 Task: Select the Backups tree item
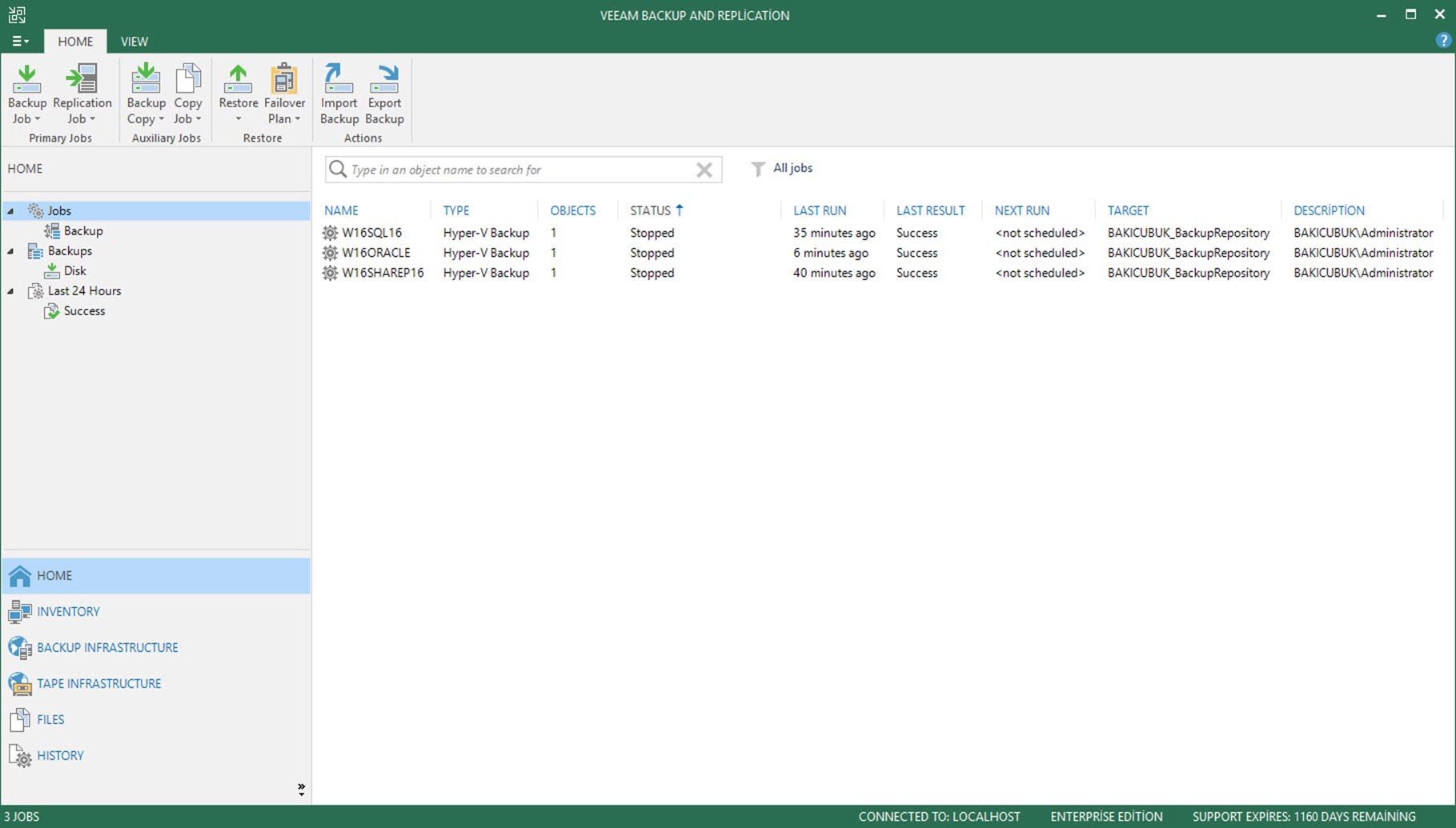click(70, 251)
